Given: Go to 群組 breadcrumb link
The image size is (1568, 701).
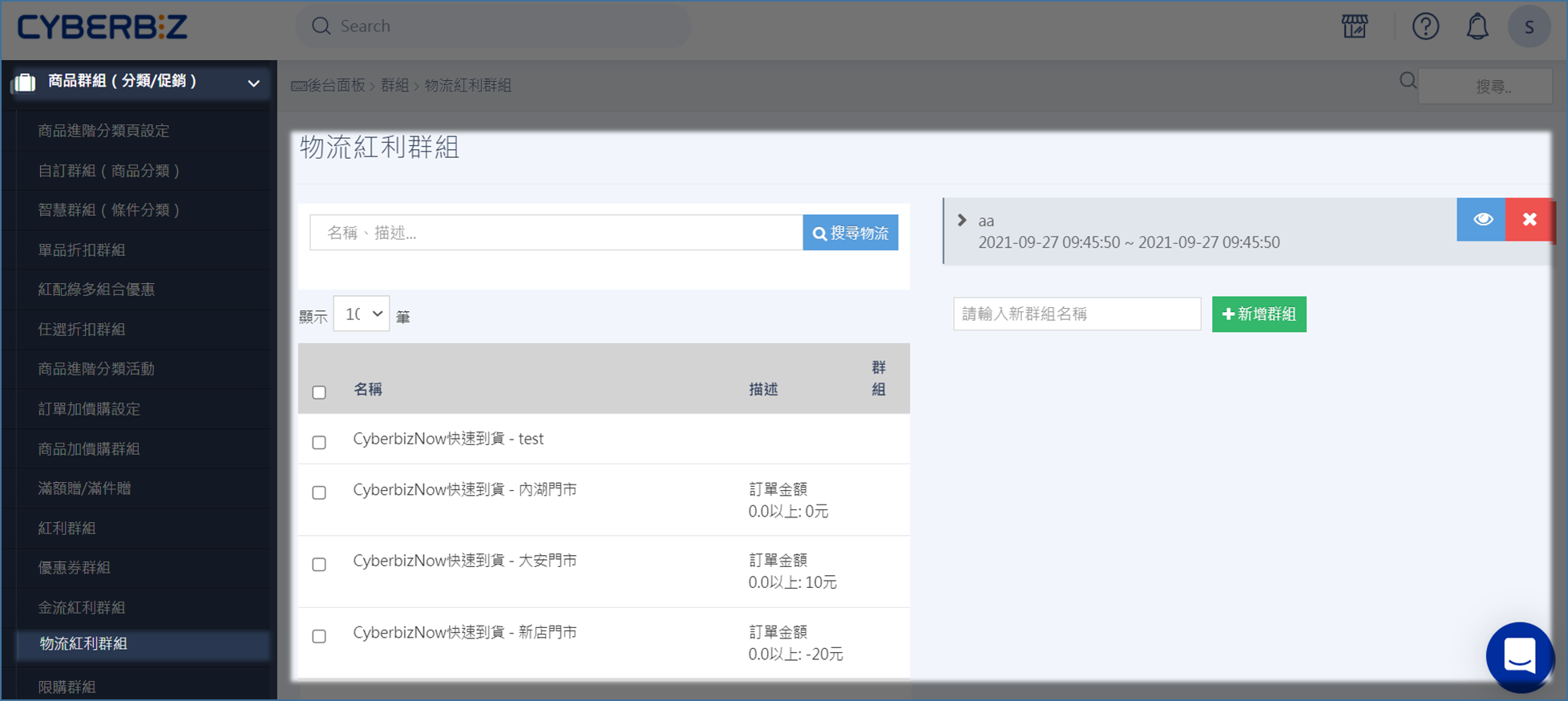Looking at the screenshot, I should [394, 85].
